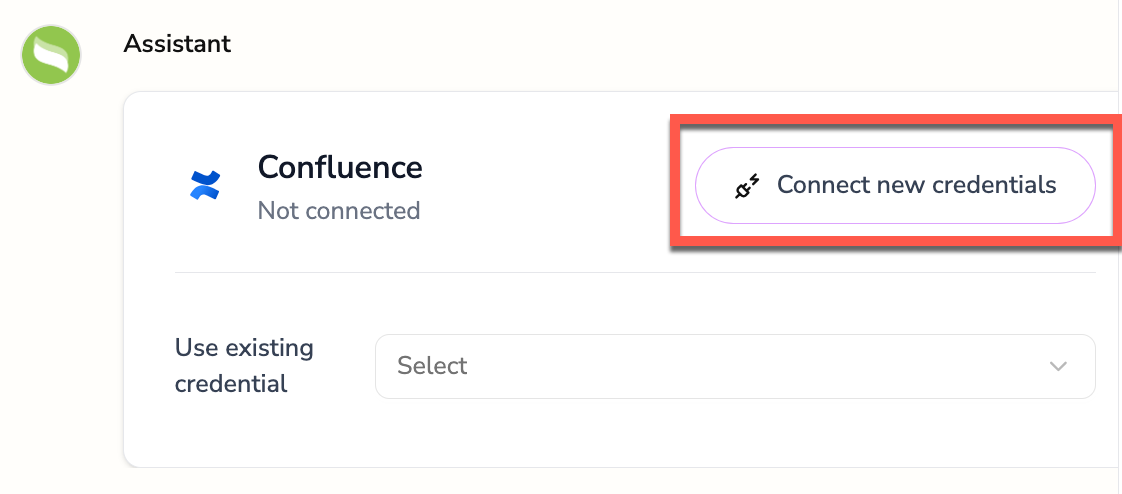1122x494 pixels.
Task: Click the "Not connected" status text
Action: [x=339, y=211]
